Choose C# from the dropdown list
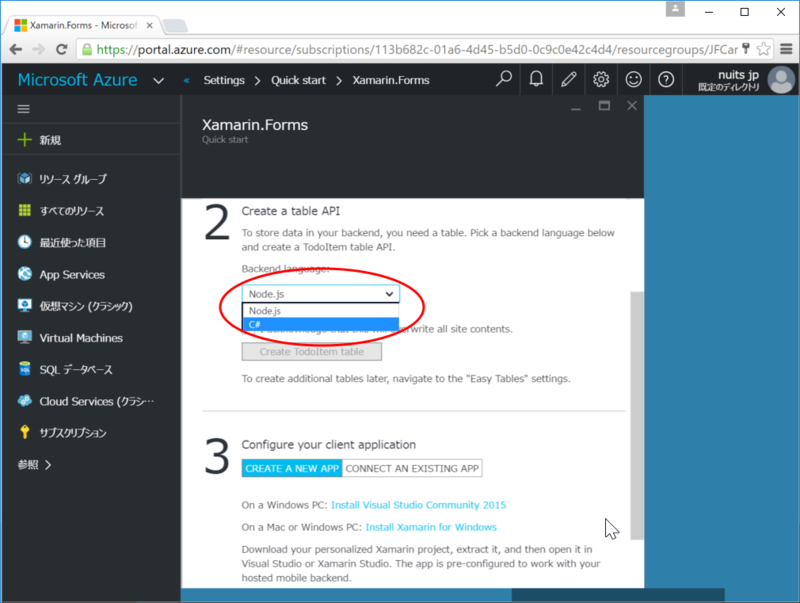800x603 pixels. [320, 324]
